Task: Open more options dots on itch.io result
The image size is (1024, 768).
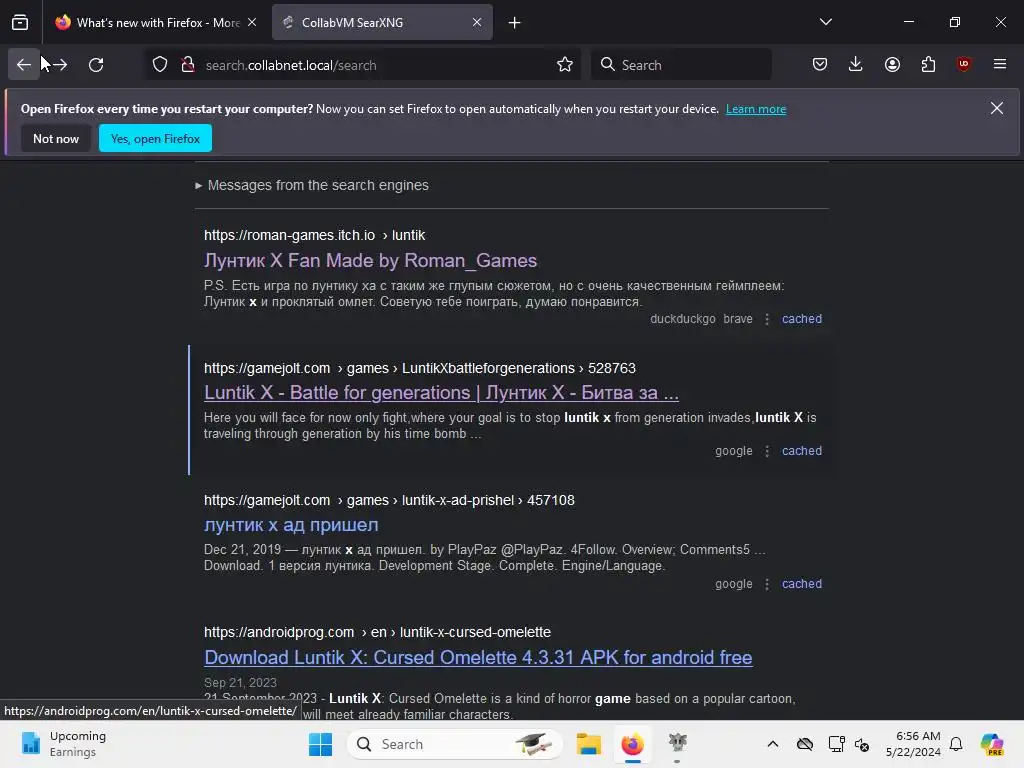Action: pyautogui.click(x=767, y=319)
